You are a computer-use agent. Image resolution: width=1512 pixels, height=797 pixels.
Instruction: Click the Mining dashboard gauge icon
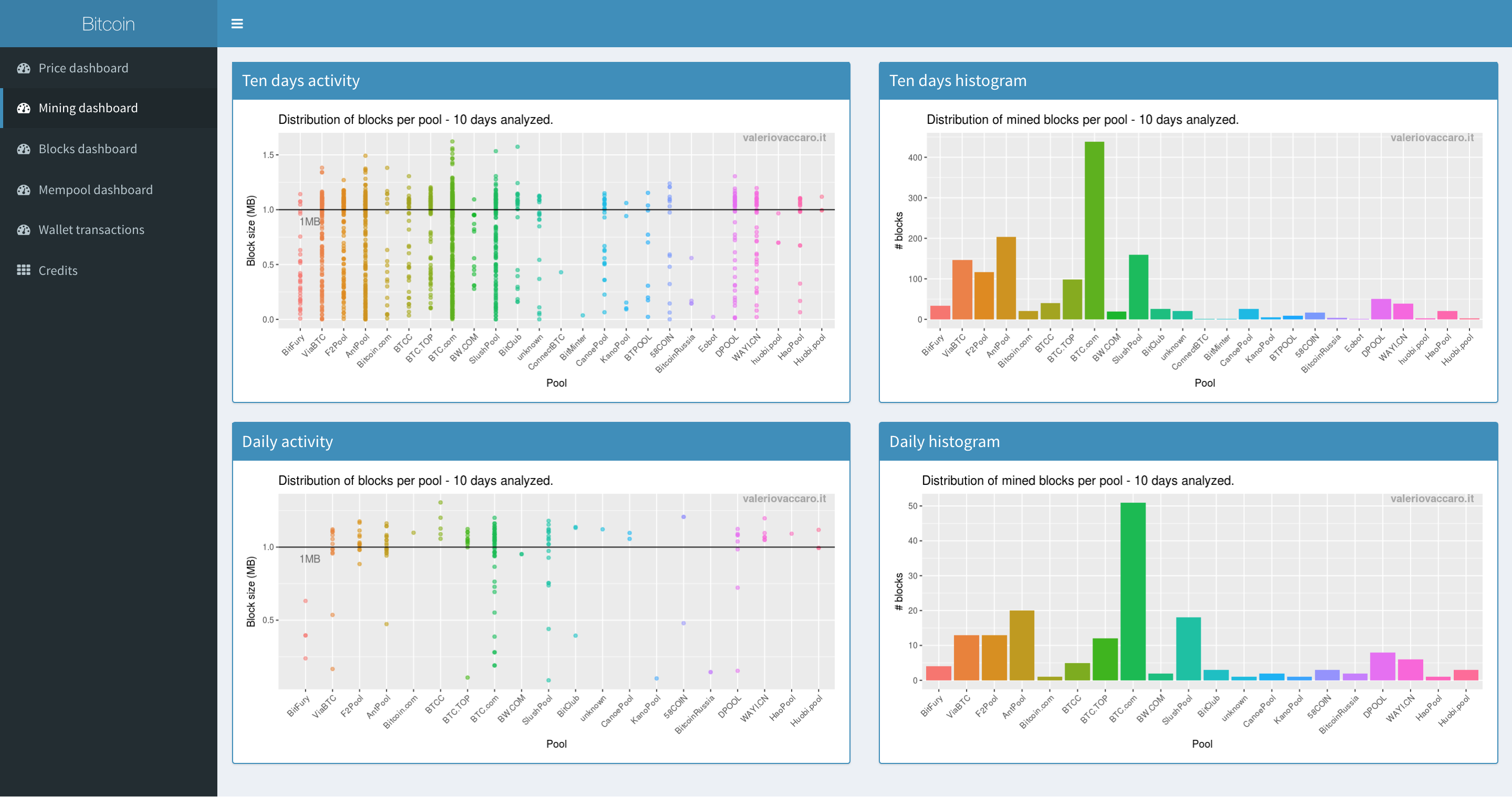pyautogui.click(x=24, y=108)
